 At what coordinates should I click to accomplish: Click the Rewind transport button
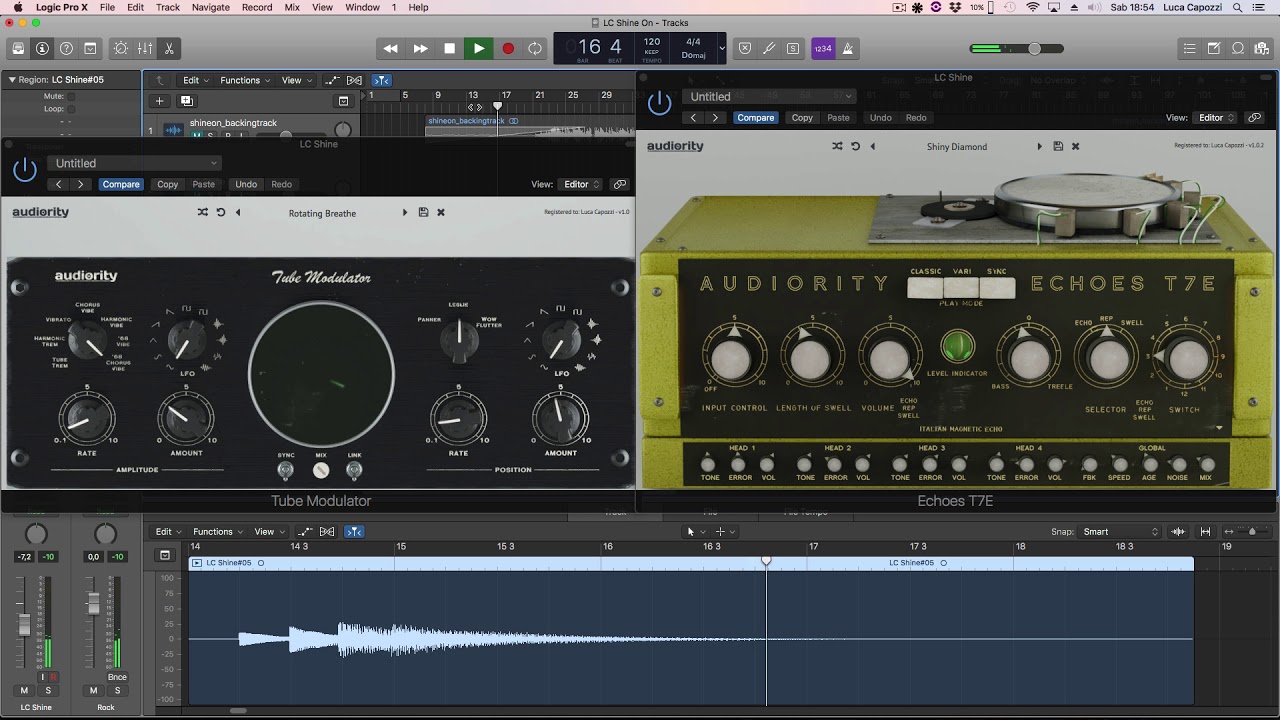[x=391, y=48]
